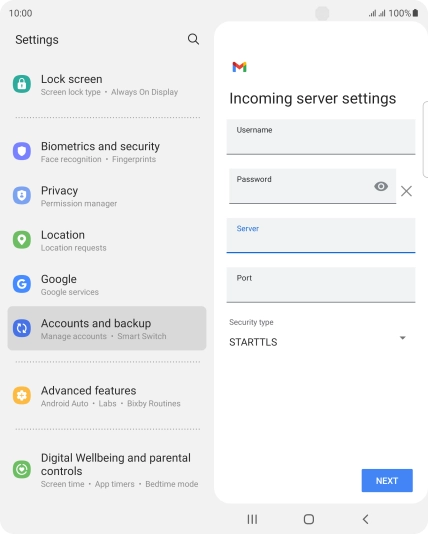Viewport: 428px width, 534px height.
Task: Tap the Privacy shield icon
Action: [x=22, y=195]
